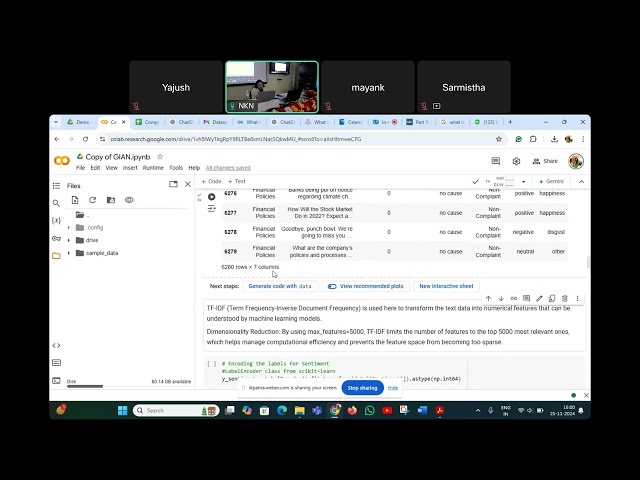Open the Terminal icon in sidebar
Viewport: 640px width, 480px height.
coord(56,380)
